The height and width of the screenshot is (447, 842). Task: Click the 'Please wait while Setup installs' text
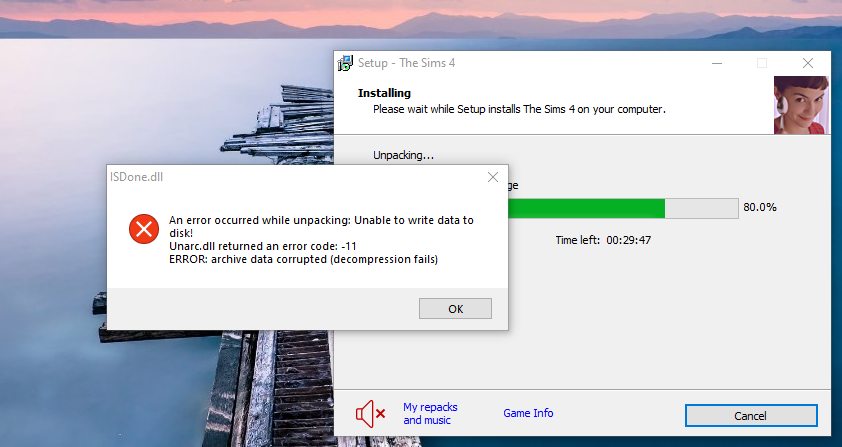pyautogui.click(x=519, y=109)
